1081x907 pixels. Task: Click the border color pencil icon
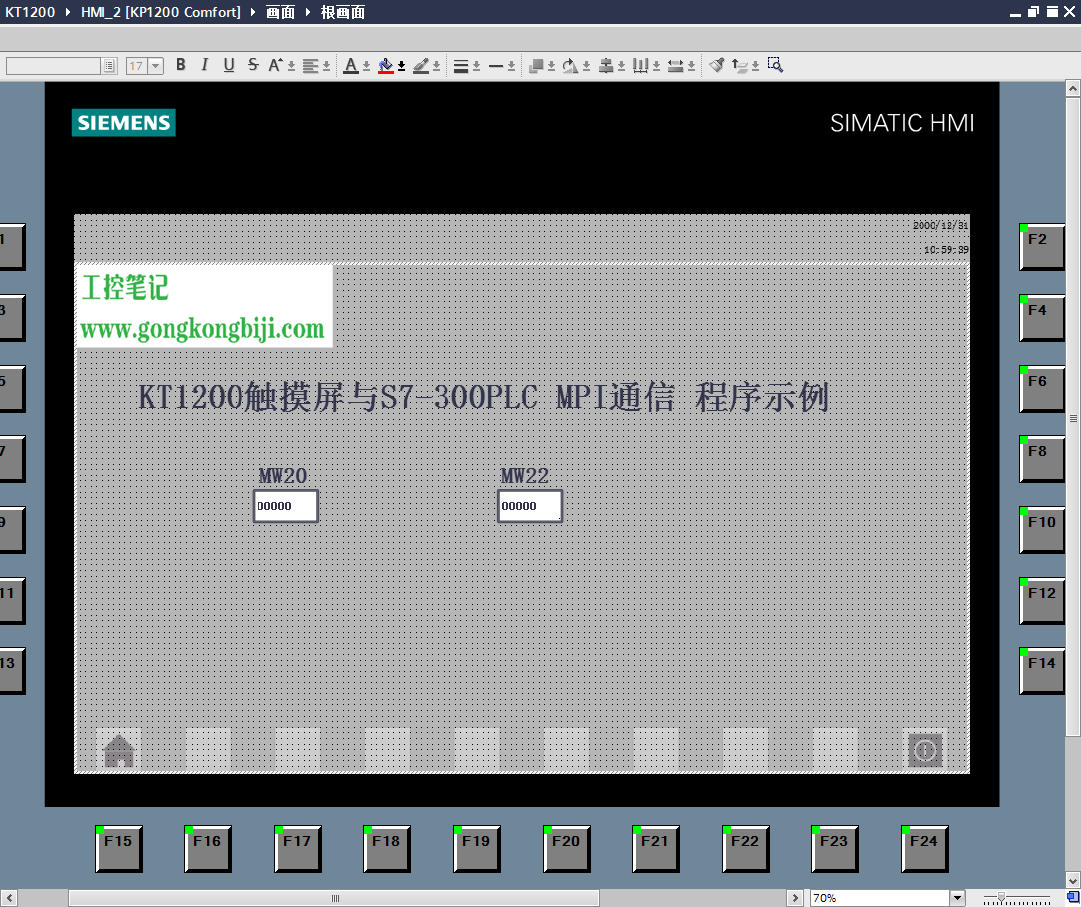pyautogui.click(x=421, y=65)
